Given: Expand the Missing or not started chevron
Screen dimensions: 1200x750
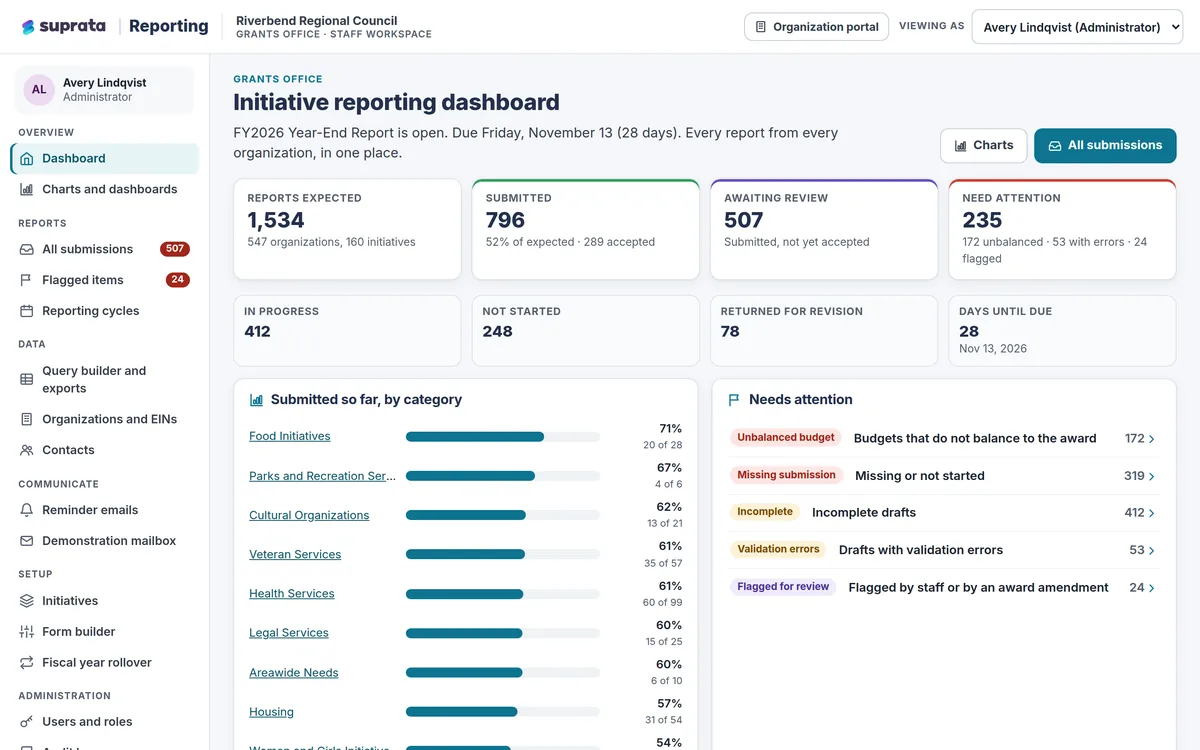Looking at the screenshot, I should [x=1152, y=476].
